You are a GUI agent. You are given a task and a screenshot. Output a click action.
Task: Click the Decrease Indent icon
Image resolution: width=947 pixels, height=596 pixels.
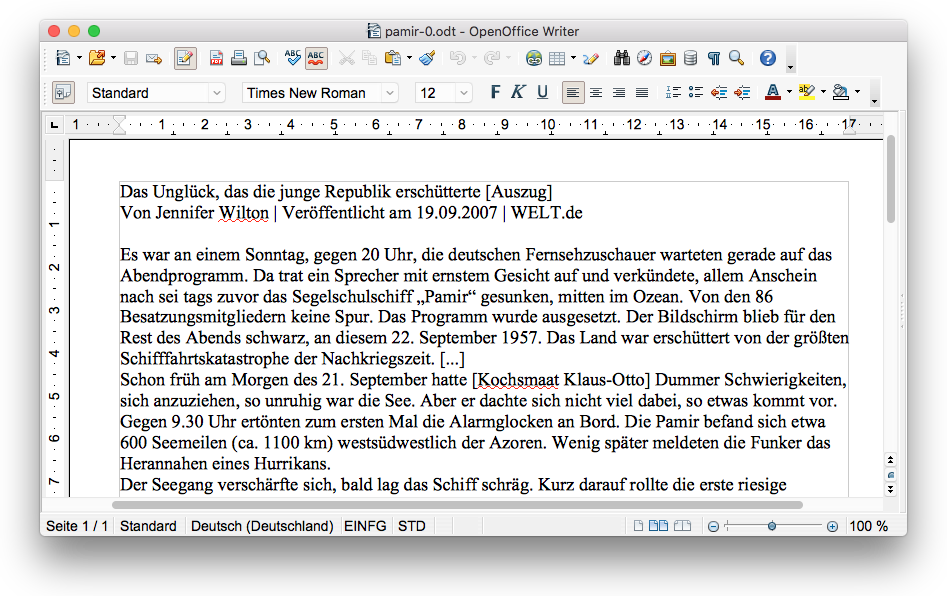tap(719, 92)
